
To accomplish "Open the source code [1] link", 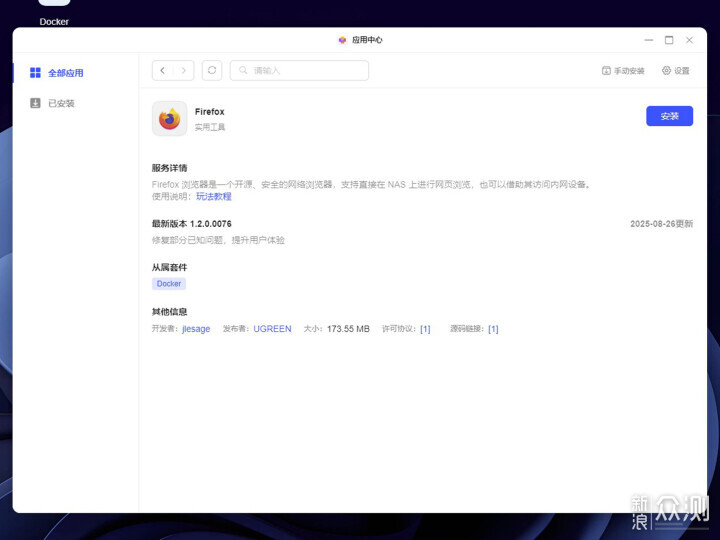I will click(x=493, y=329).
